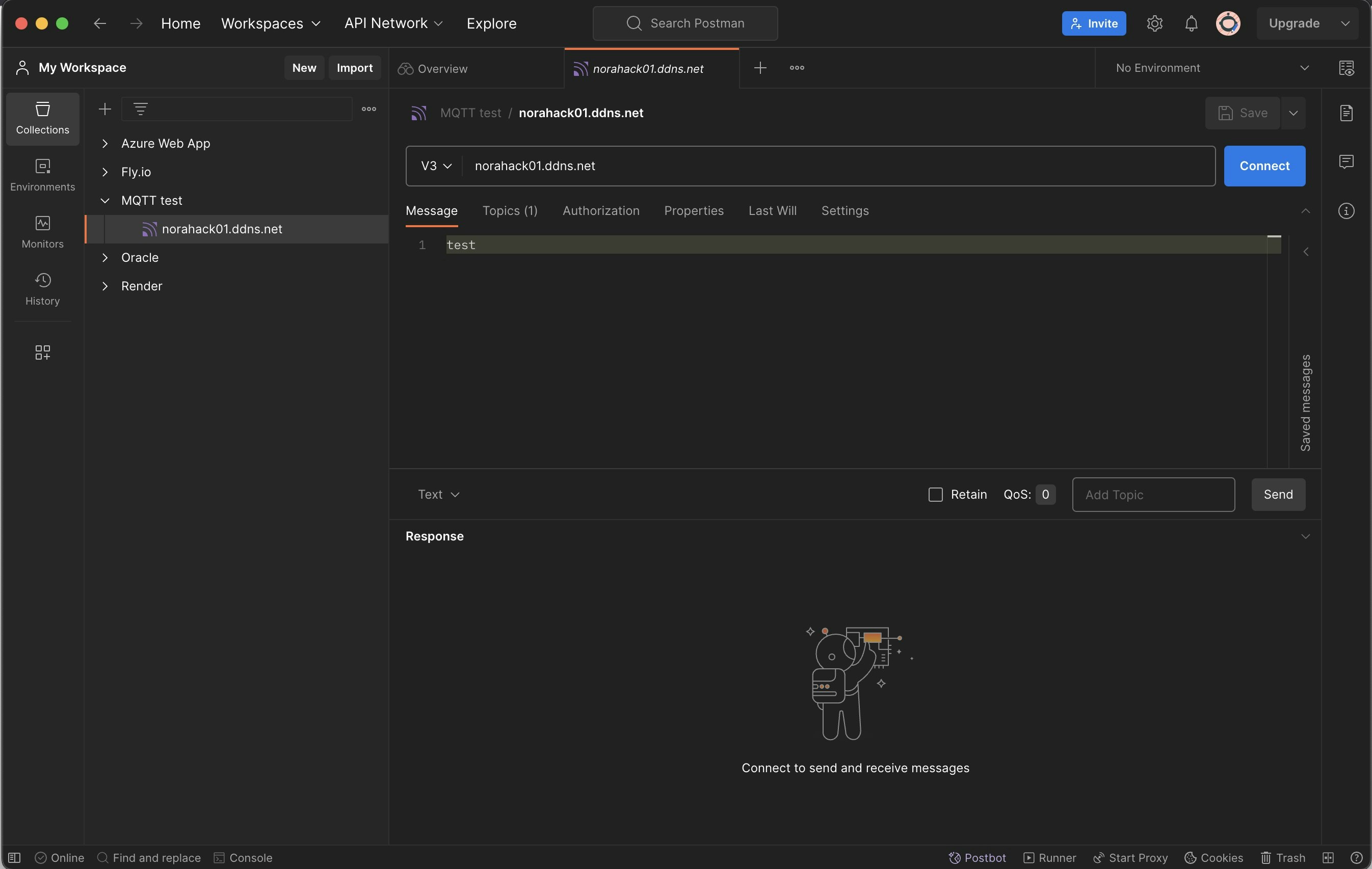Open the Text message format dropdown

point(438,494)
